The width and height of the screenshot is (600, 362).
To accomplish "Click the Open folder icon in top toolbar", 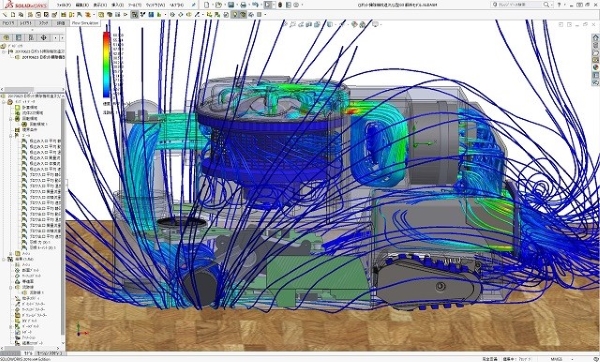I will point(218,5).
